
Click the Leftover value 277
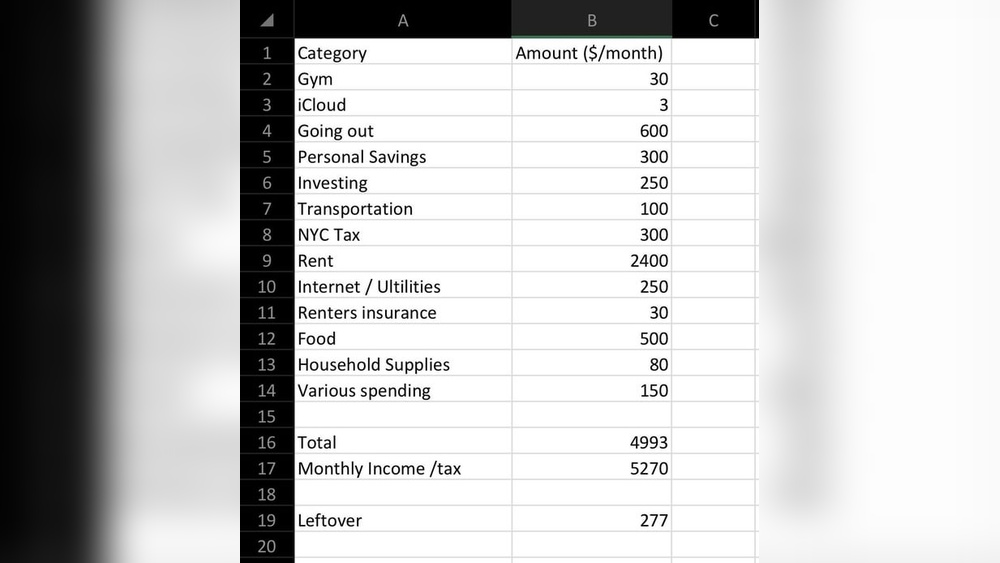click(591, 521)
